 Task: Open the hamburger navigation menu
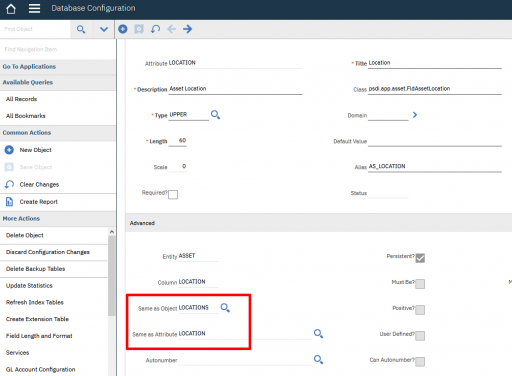coord(34,8)
